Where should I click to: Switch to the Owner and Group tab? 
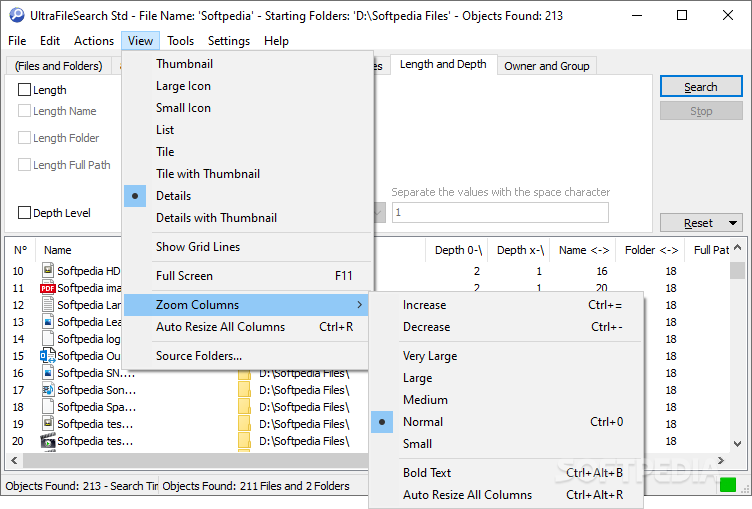[x=547, y=66]
